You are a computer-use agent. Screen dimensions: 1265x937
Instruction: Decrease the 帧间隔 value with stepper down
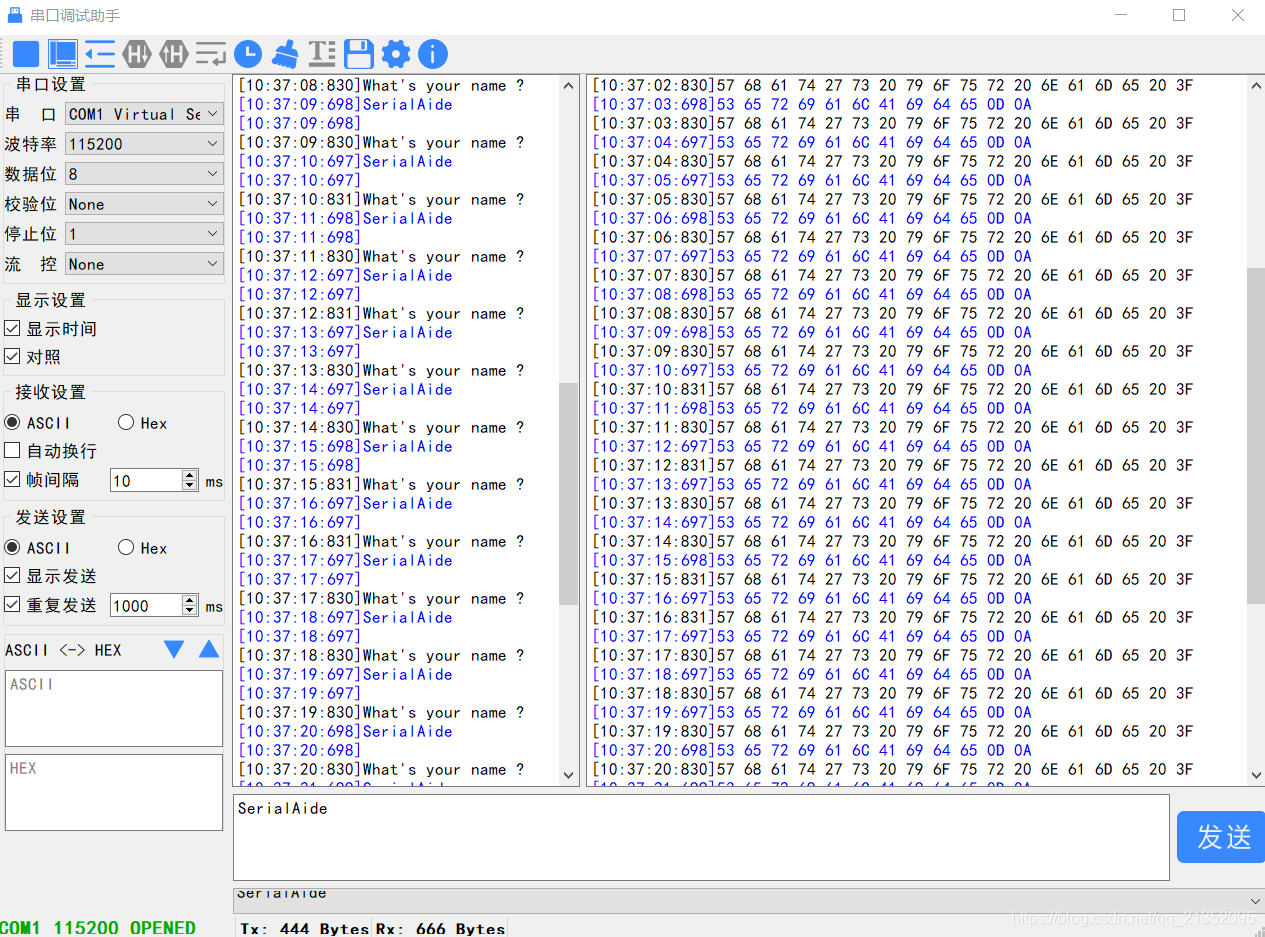[x=190, y=486]
